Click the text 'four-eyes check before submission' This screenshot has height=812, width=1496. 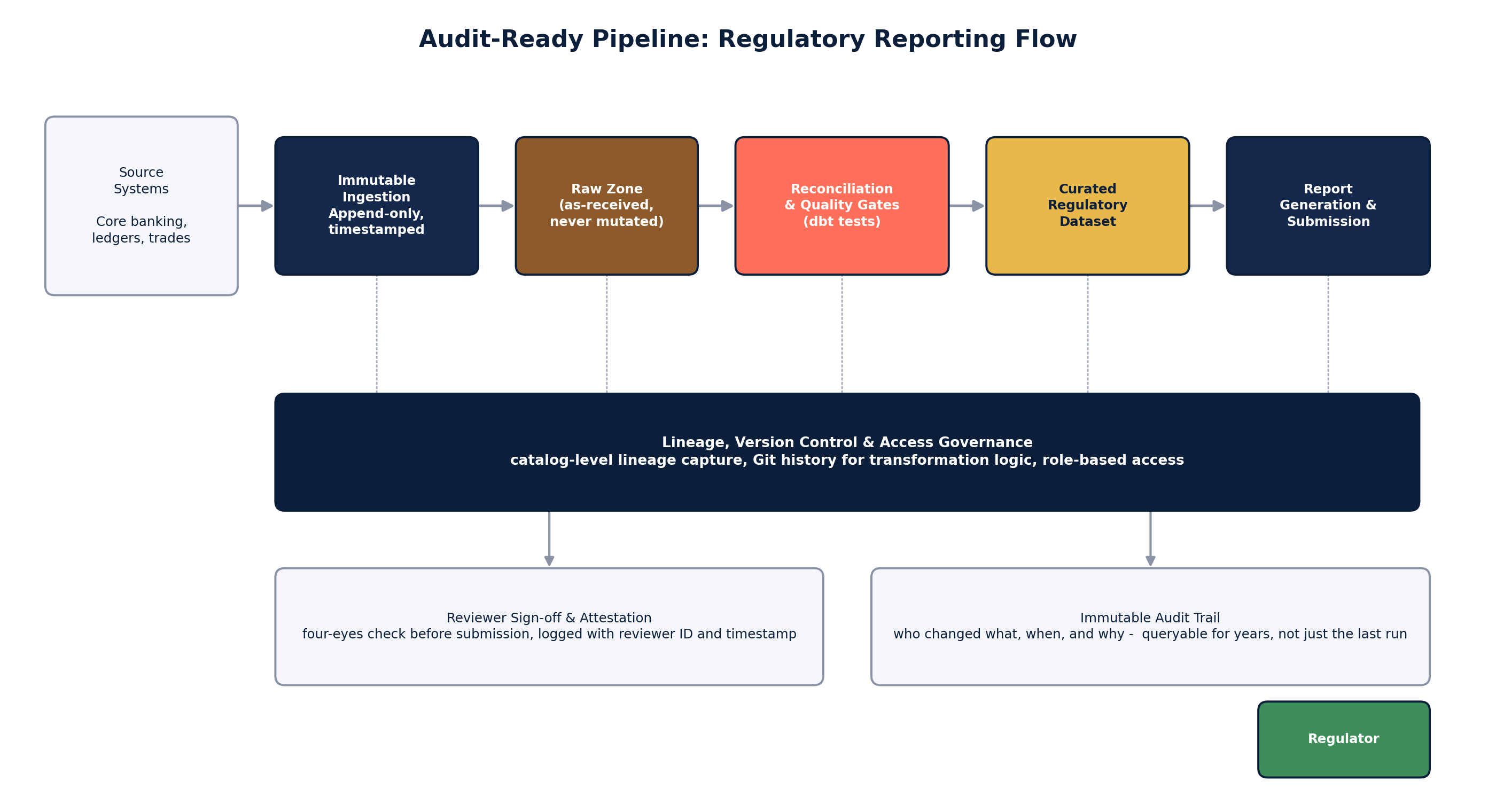click(x=417, y=634)
